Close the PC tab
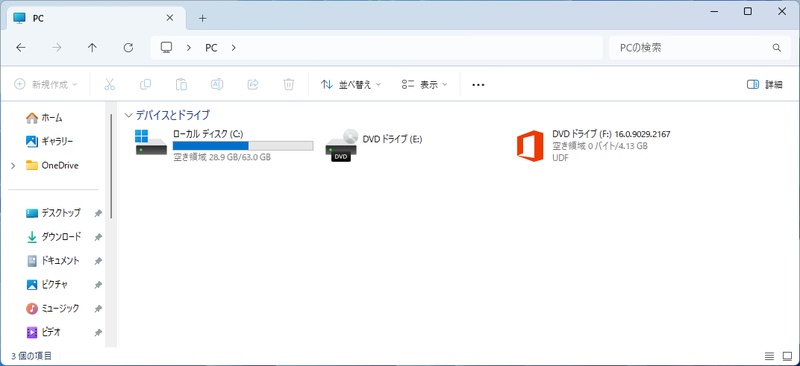Screen dimensions: 800x366 [x=170, y=18]
